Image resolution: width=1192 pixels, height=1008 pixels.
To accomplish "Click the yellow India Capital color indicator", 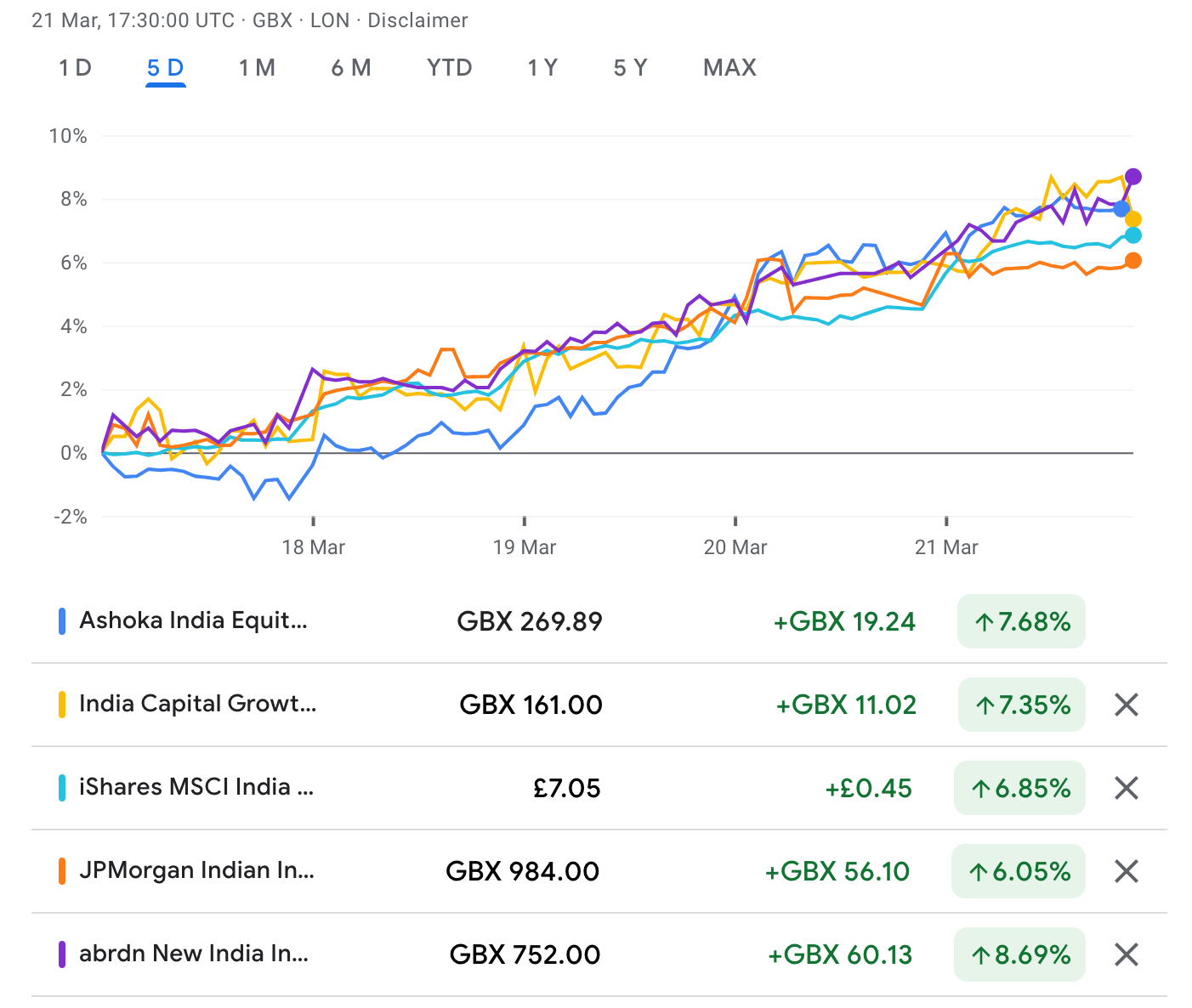I will [x=62, y=705].
